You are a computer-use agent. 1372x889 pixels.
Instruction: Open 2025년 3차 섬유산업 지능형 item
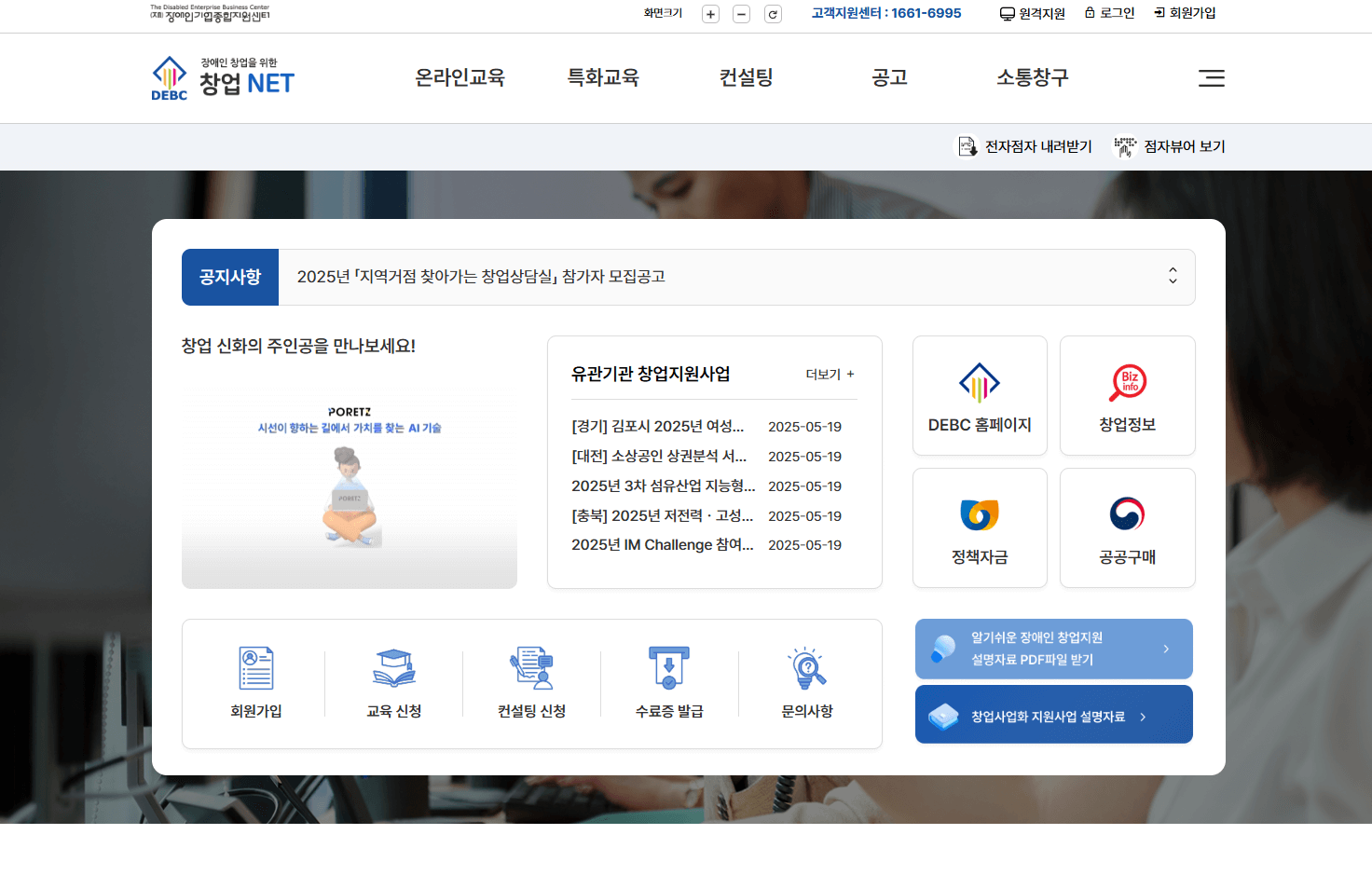(x=663, y=486)
